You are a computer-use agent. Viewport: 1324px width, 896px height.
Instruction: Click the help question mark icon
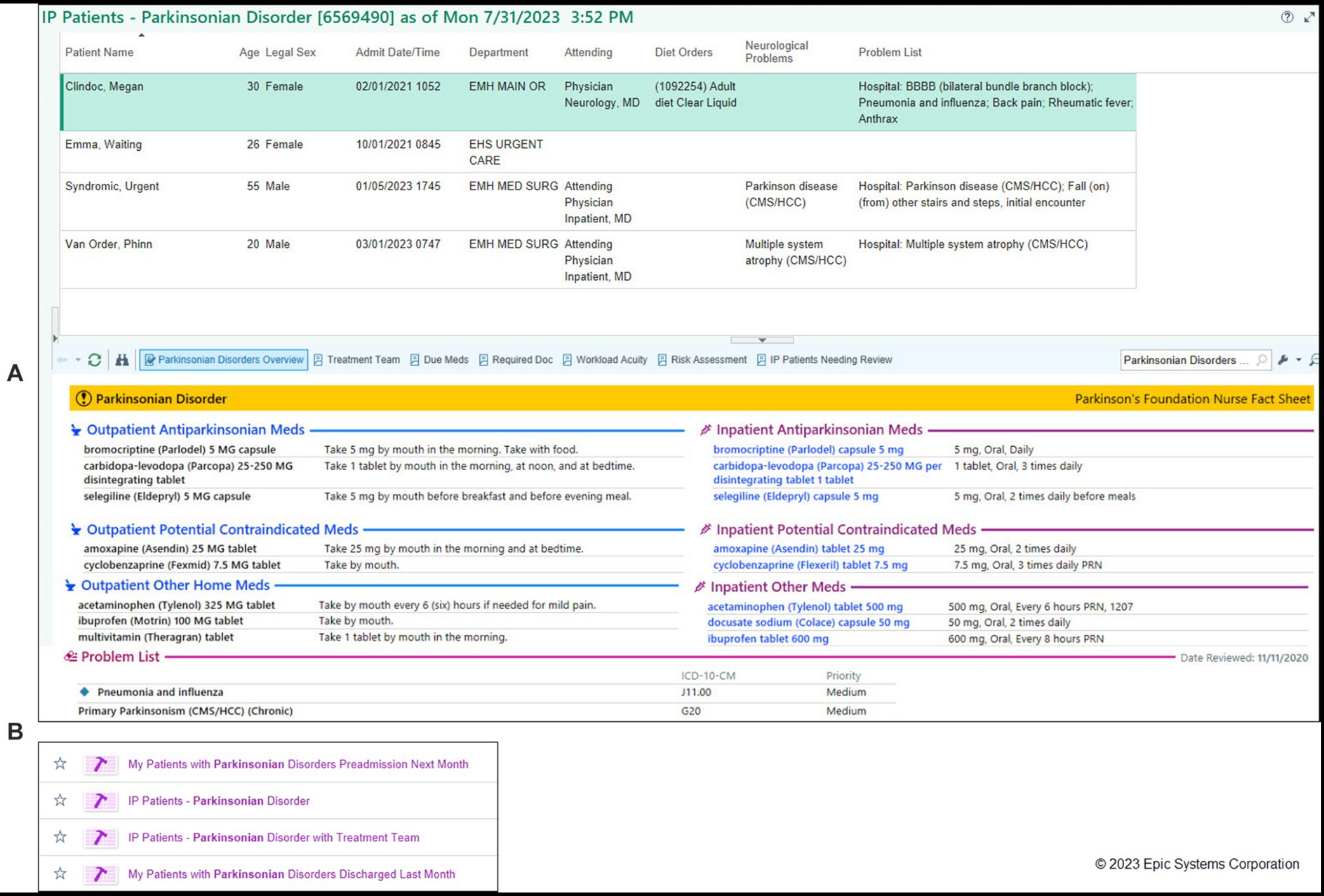point(1287,18)
